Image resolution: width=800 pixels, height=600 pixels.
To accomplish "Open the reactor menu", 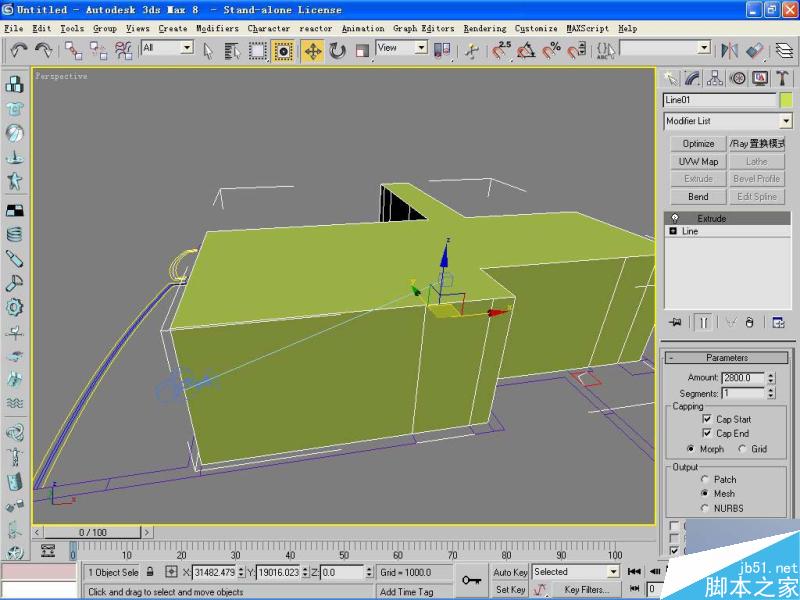I will 316,28.
